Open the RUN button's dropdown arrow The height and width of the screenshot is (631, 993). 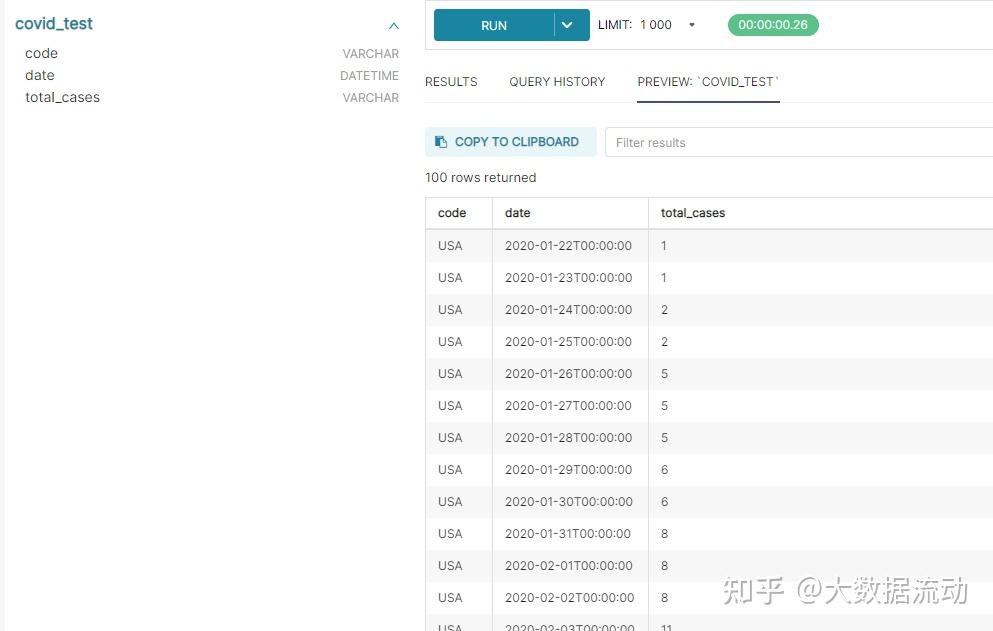pyautogui.click(x=567, y=24)
